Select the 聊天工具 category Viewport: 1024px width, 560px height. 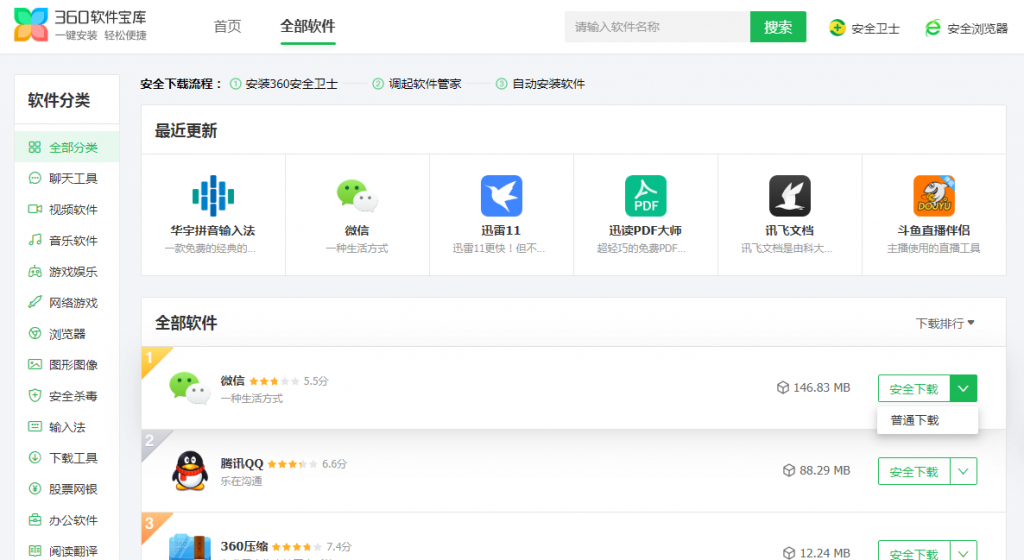67,178
